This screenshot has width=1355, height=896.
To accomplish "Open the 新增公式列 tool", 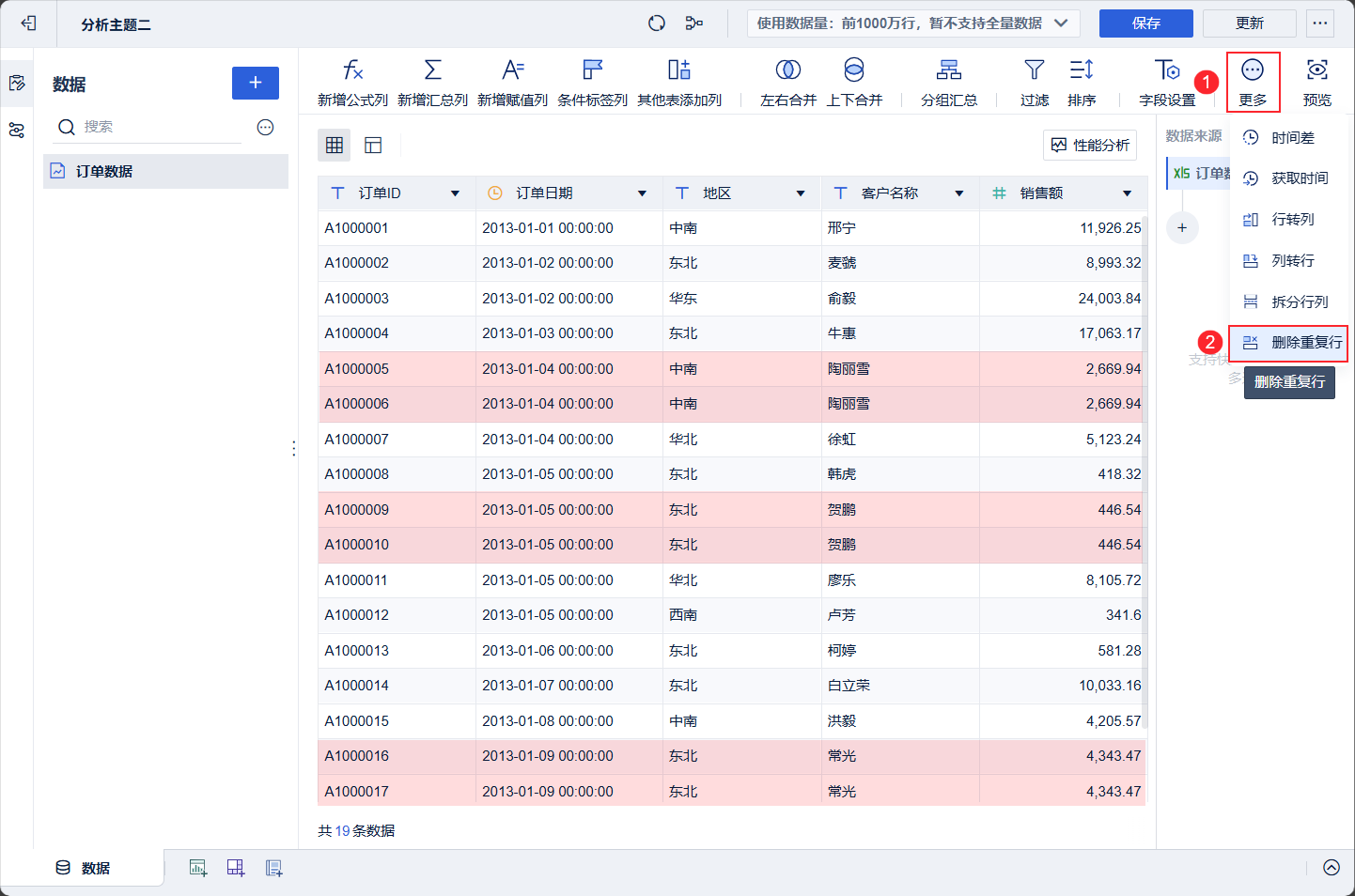I will [x=352, y=82].
